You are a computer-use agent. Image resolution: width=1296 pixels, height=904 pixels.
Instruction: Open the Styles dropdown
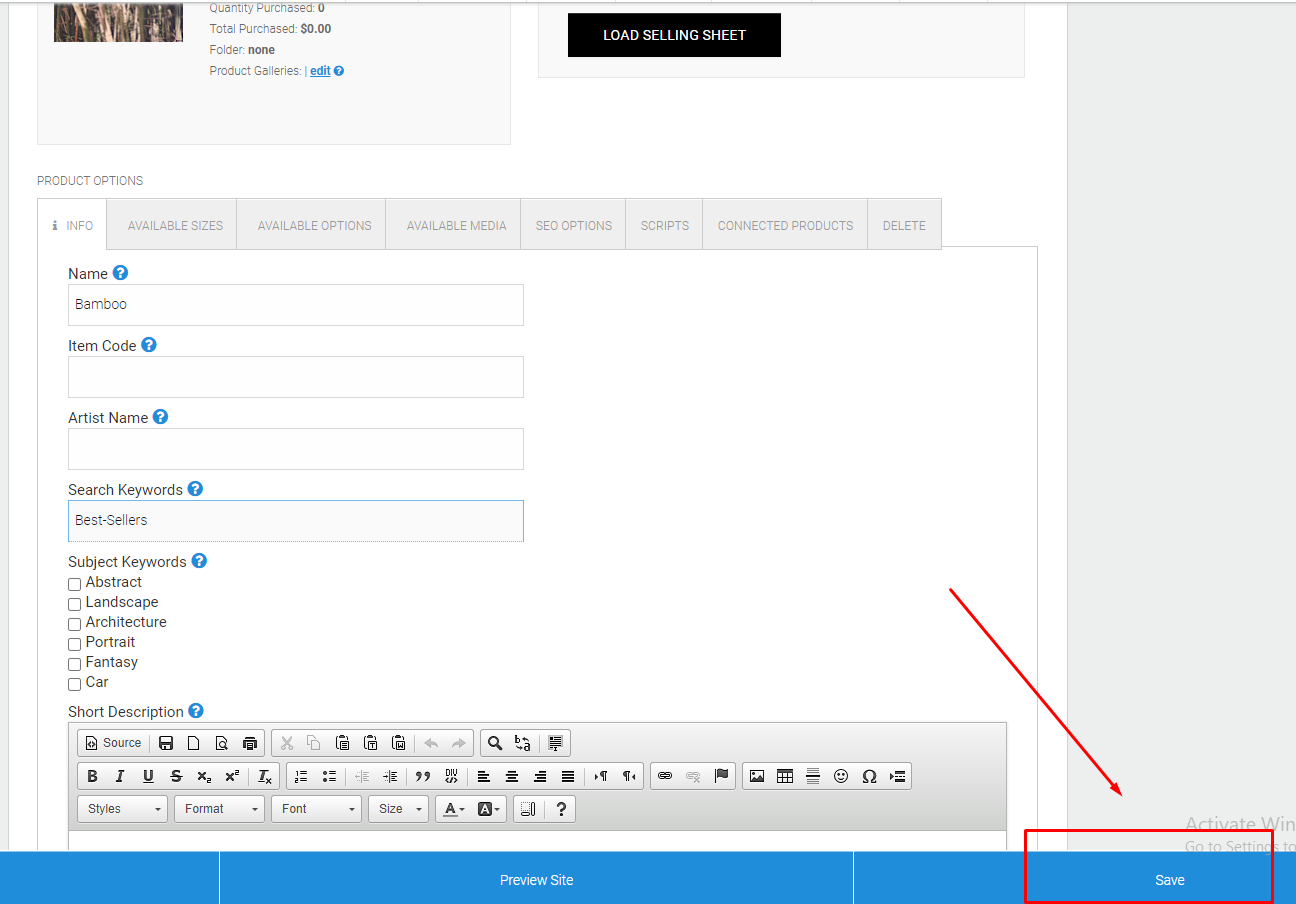[x=123, y=809]
